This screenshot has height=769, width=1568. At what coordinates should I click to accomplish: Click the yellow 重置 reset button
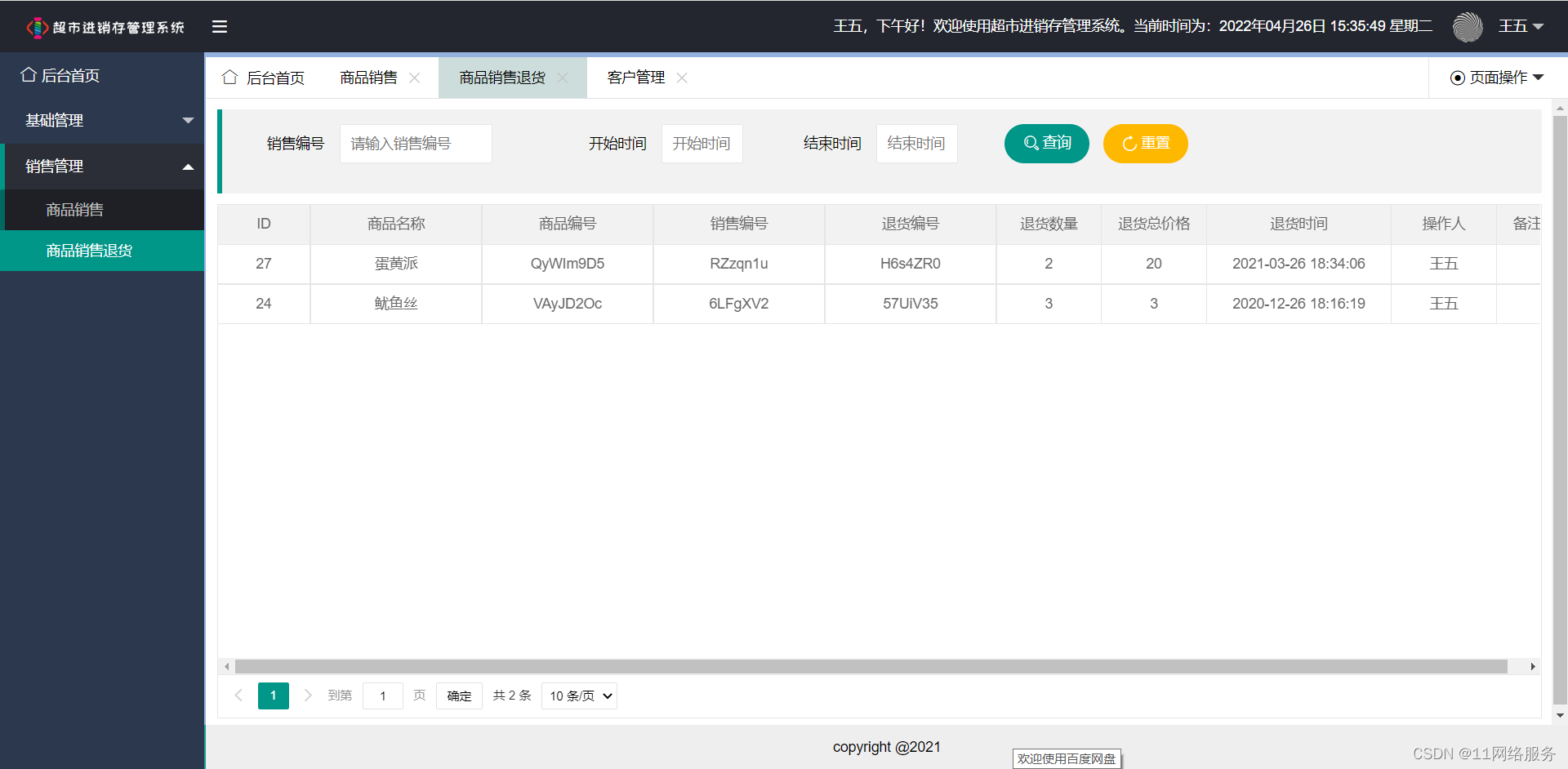pyautogui.click(x=1145, y=144)
